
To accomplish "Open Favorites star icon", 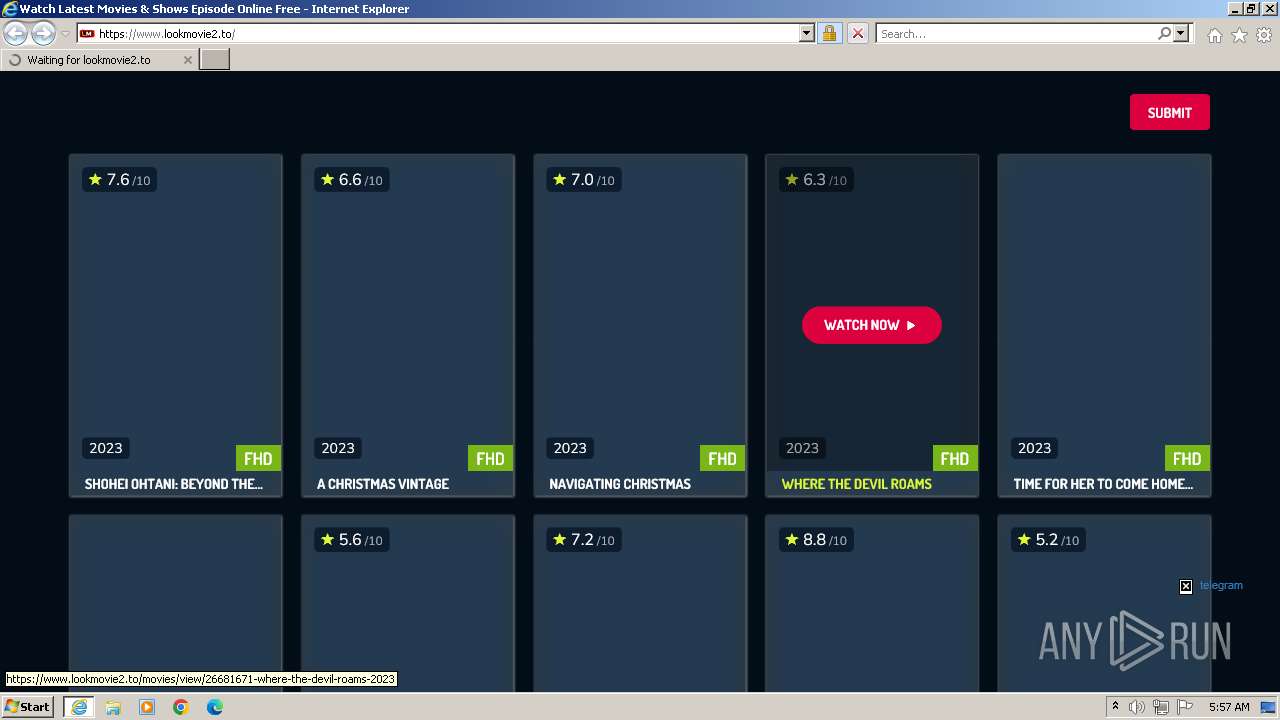I will coord(1239,35).
